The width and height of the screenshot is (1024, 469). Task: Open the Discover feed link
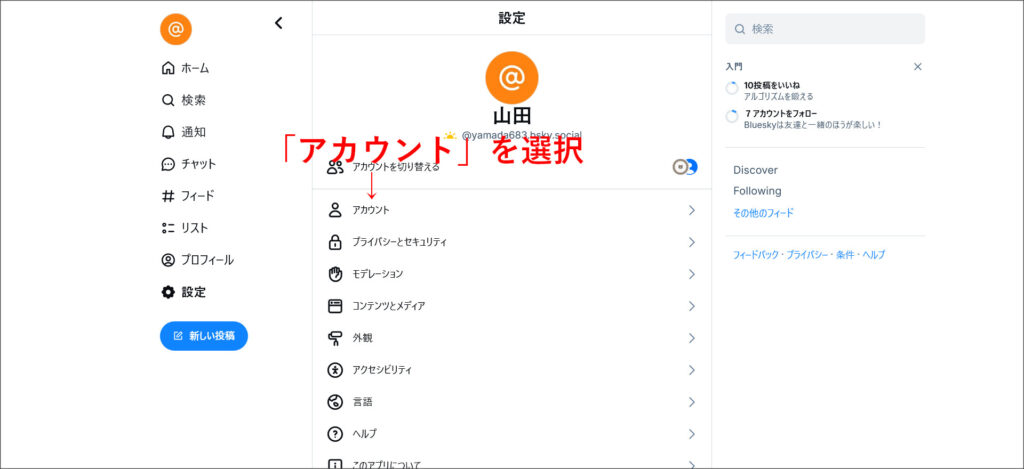755,170
